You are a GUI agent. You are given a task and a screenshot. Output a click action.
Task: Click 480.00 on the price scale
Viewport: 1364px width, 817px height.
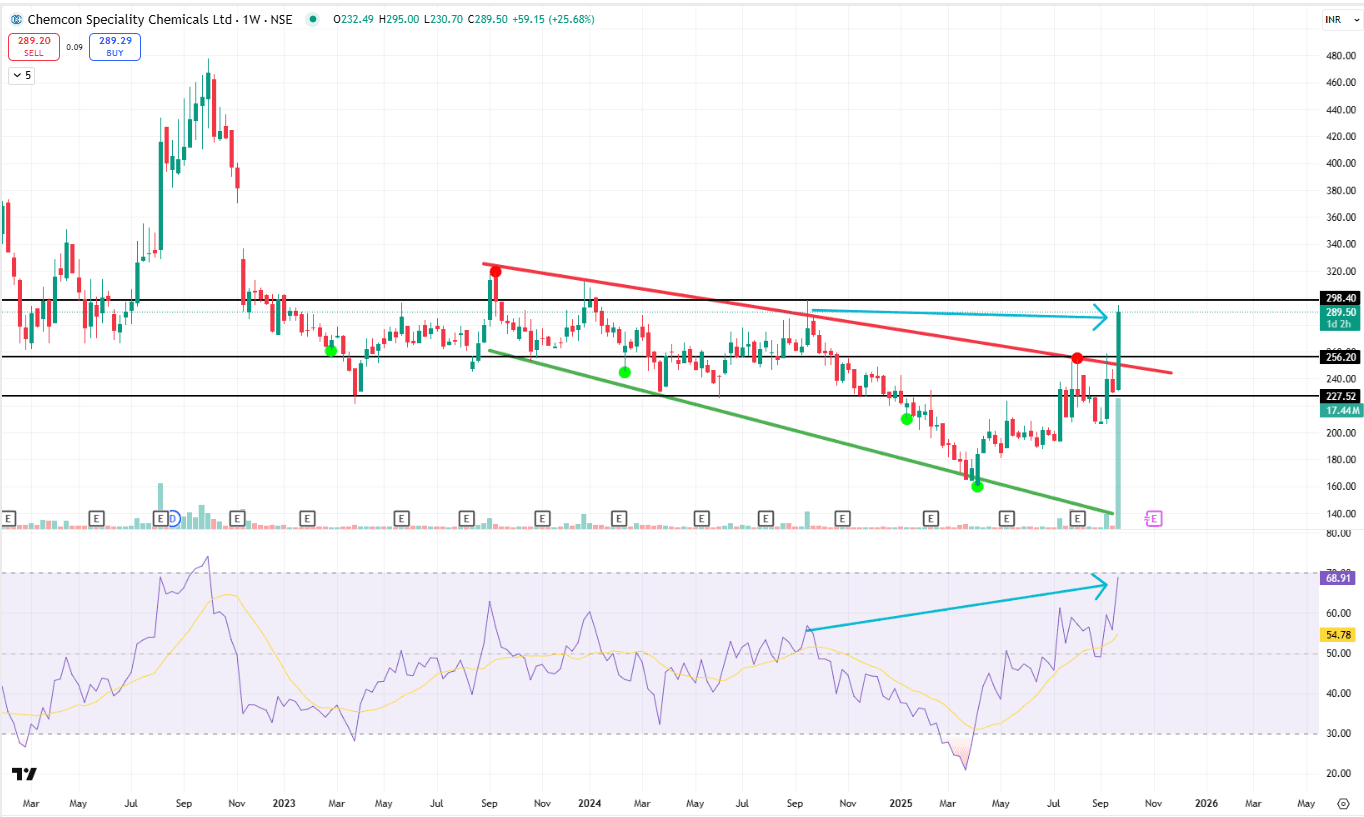click(1340, 56)
